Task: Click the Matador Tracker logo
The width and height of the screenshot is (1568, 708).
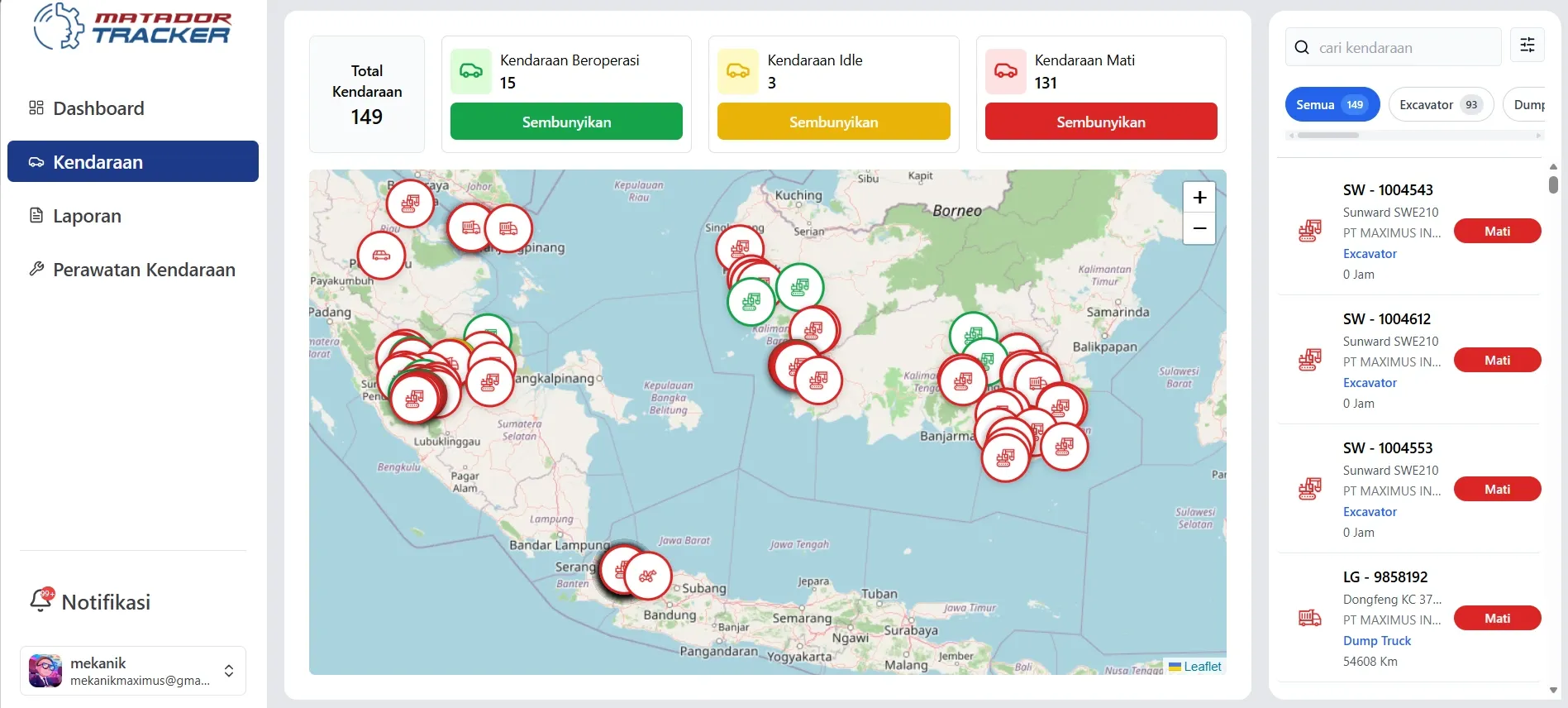Action: (132, 26)
